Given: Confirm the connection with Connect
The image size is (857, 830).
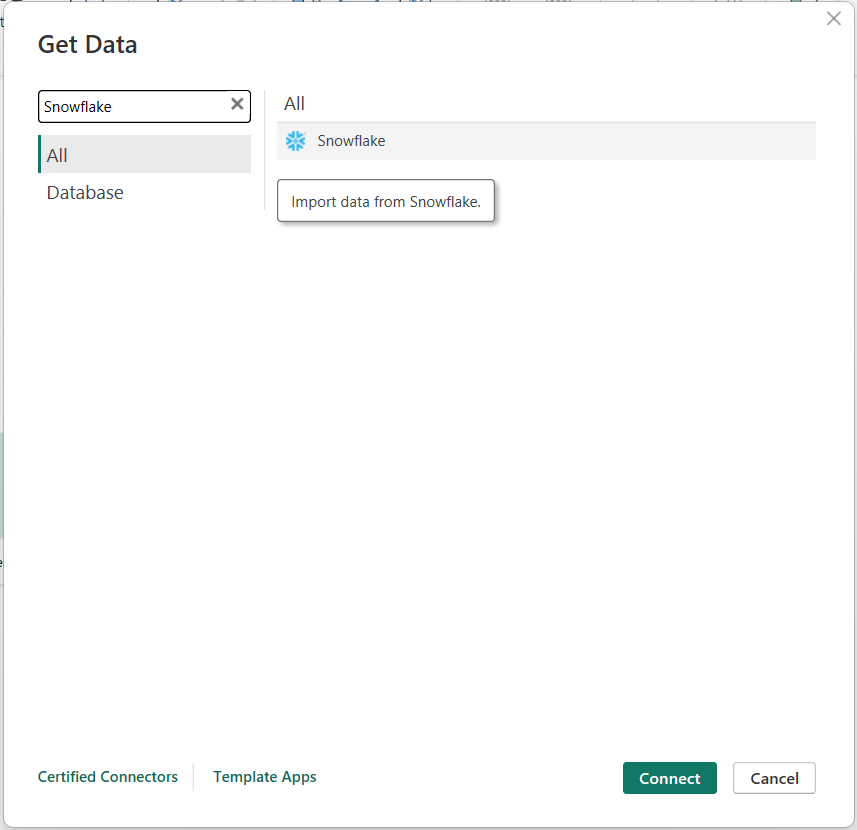Looking at the screenshot, I should (669, 778).
